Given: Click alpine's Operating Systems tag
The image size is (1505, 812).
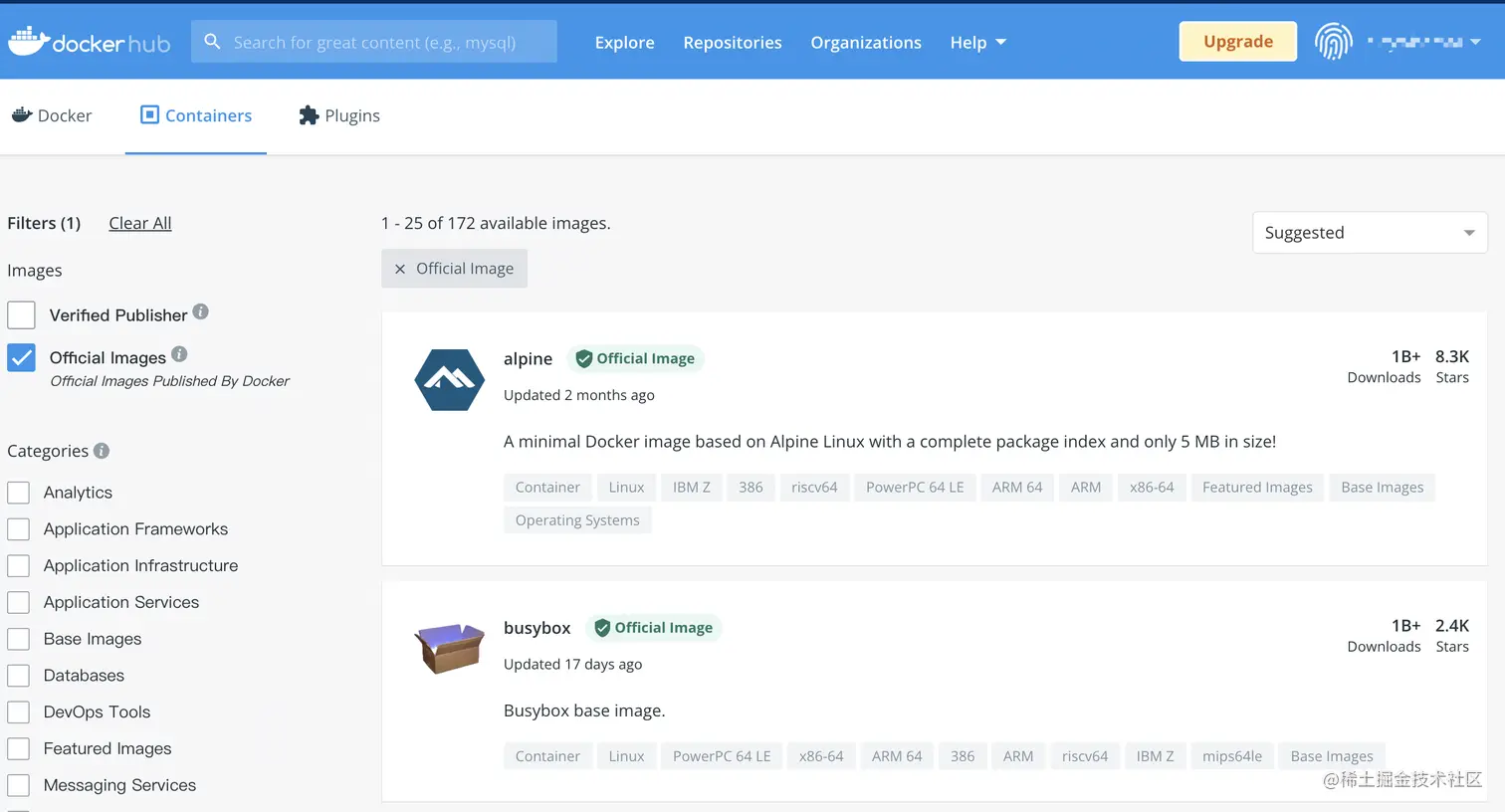Looking at the screenshot, I should click(x=577, y=520).
